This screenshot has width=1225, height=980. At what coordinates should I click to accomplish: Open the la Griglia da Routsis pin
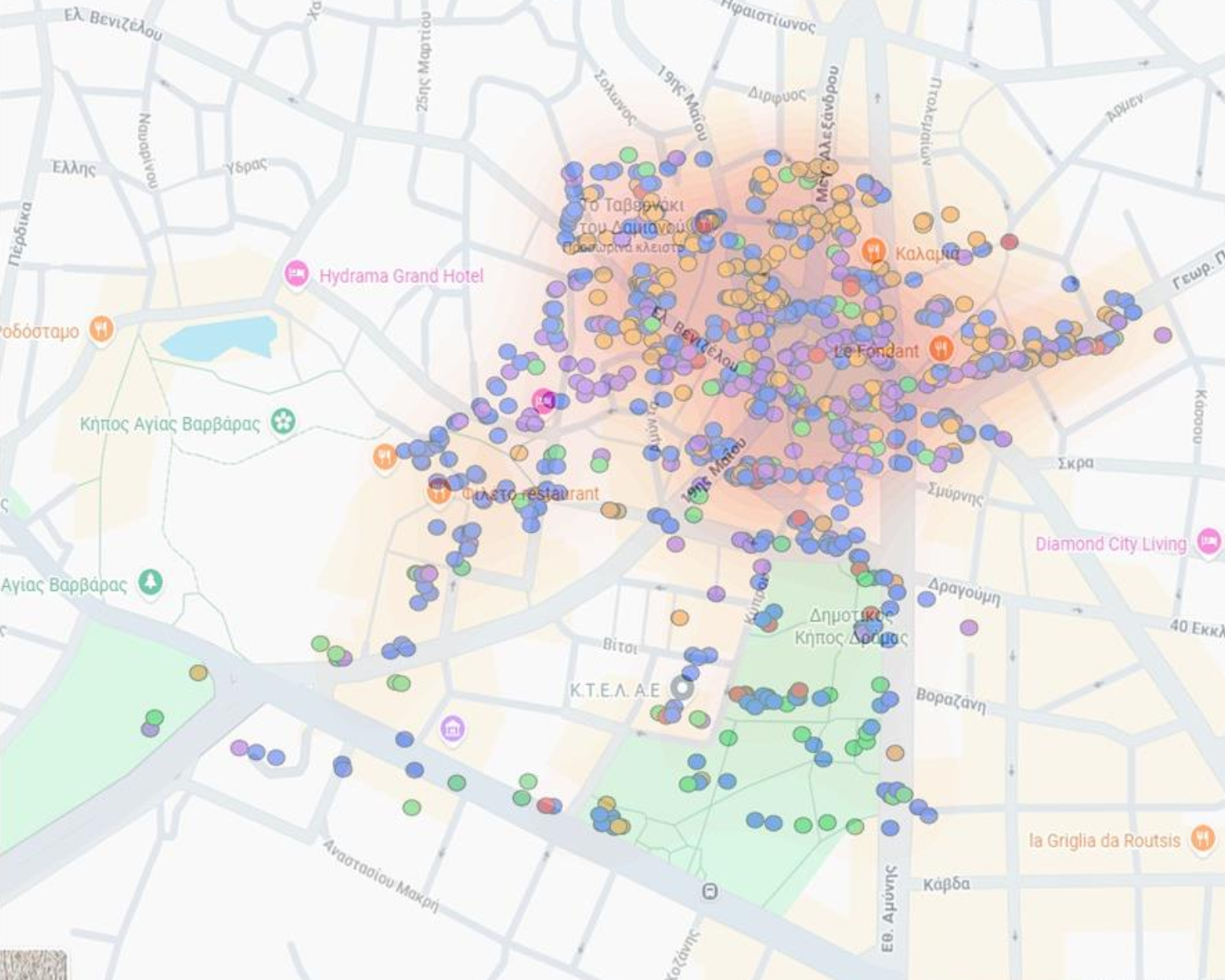pos(1202,838)
